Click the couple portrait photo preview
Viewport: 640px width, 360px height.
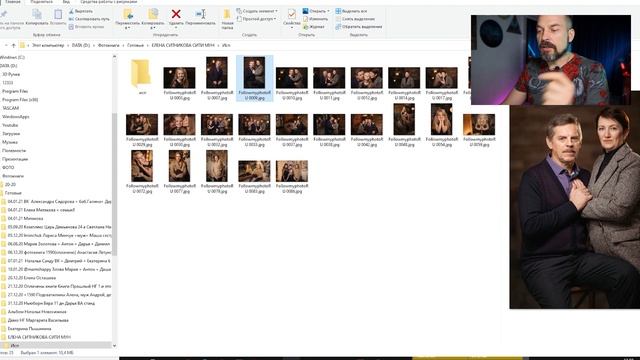pos(575,206)
